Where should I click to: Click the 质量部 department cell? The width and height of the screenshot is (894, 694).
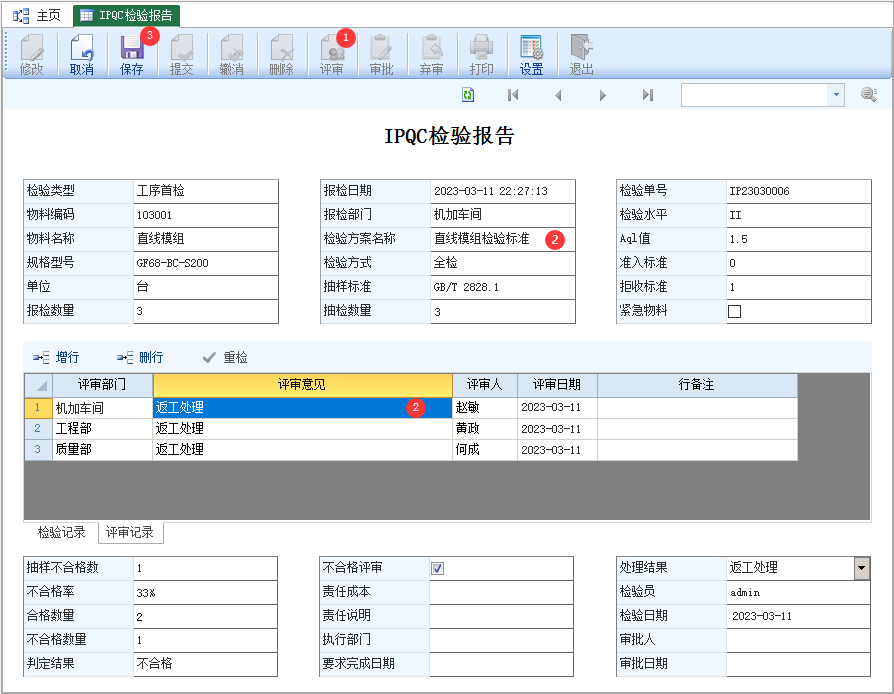pos(102,450)
